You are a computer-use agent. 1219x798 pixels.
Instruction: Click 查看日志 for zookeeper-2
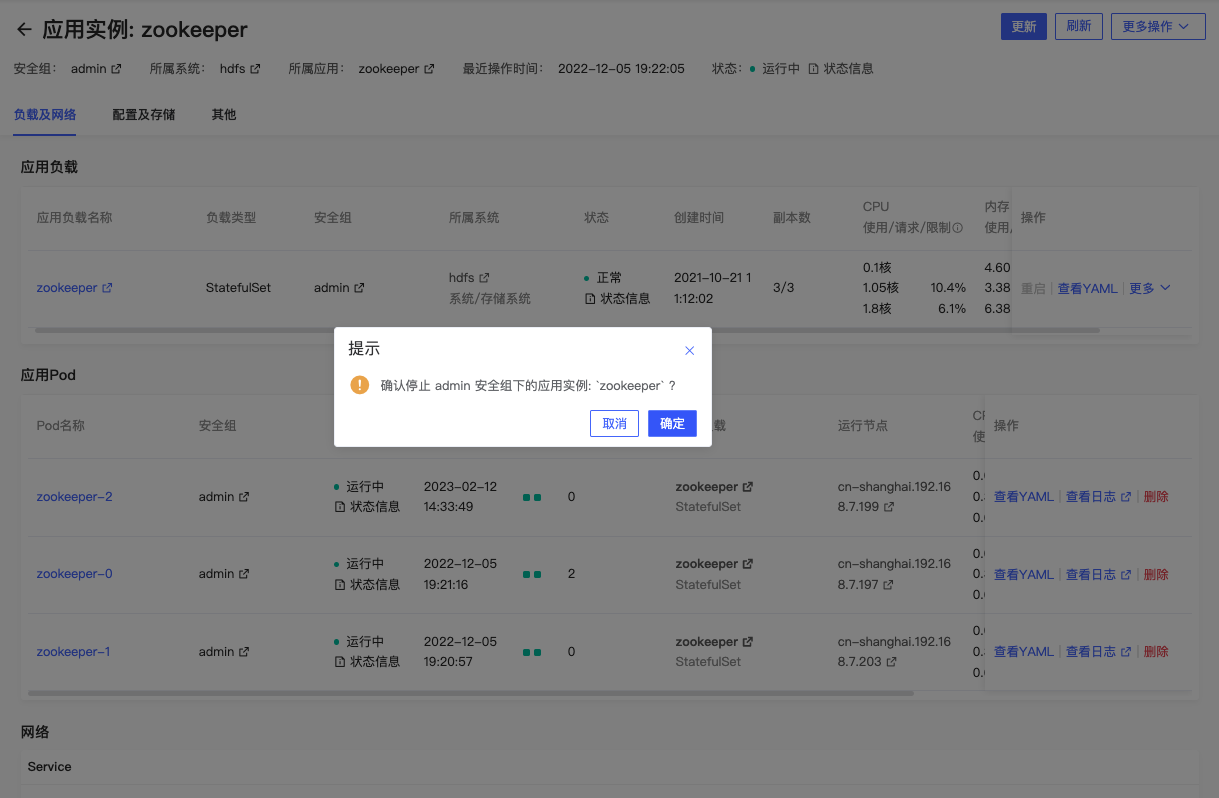coord(1098,497)
